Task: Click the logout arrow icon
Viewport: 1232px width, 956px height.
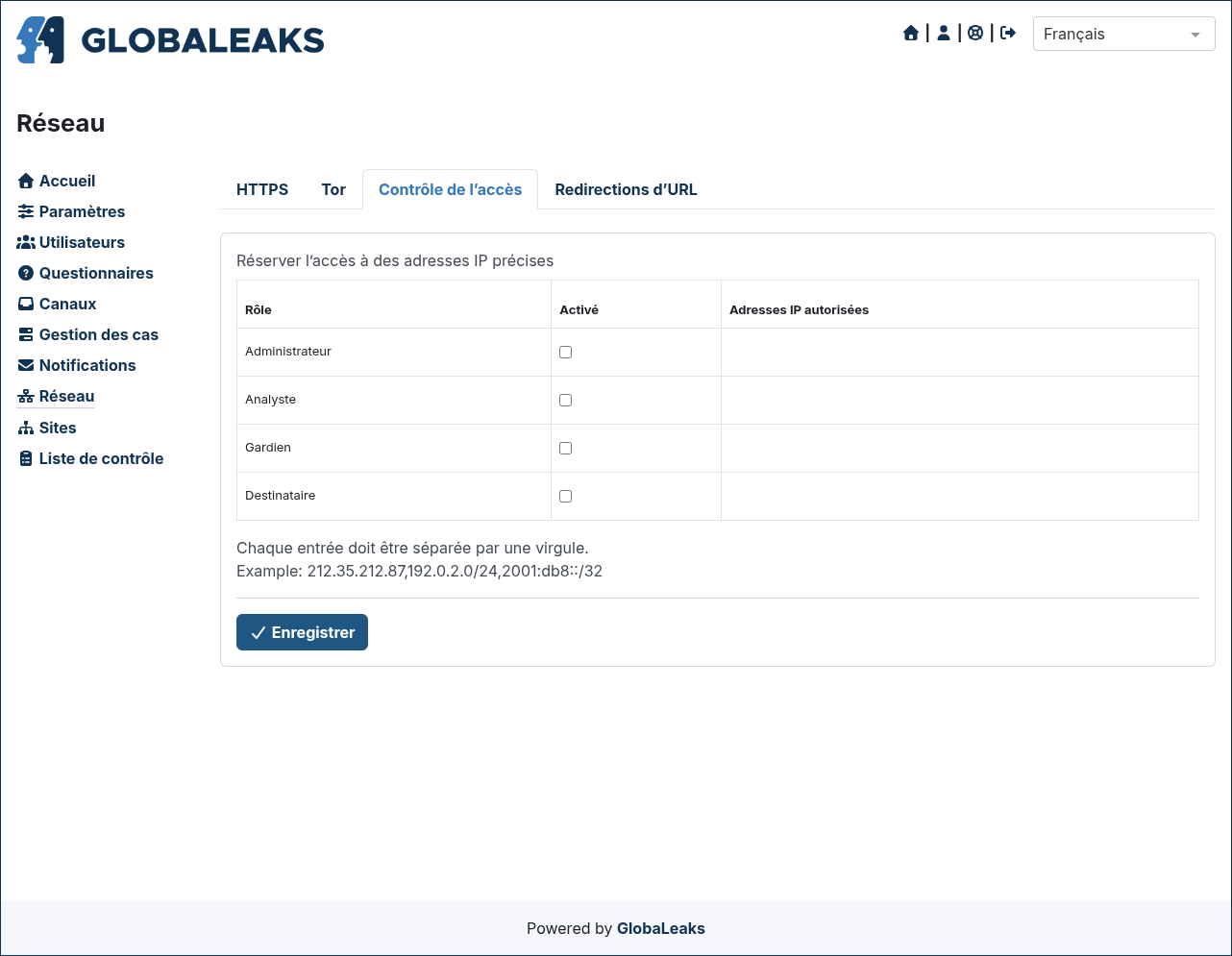Action: [1008, 34]
